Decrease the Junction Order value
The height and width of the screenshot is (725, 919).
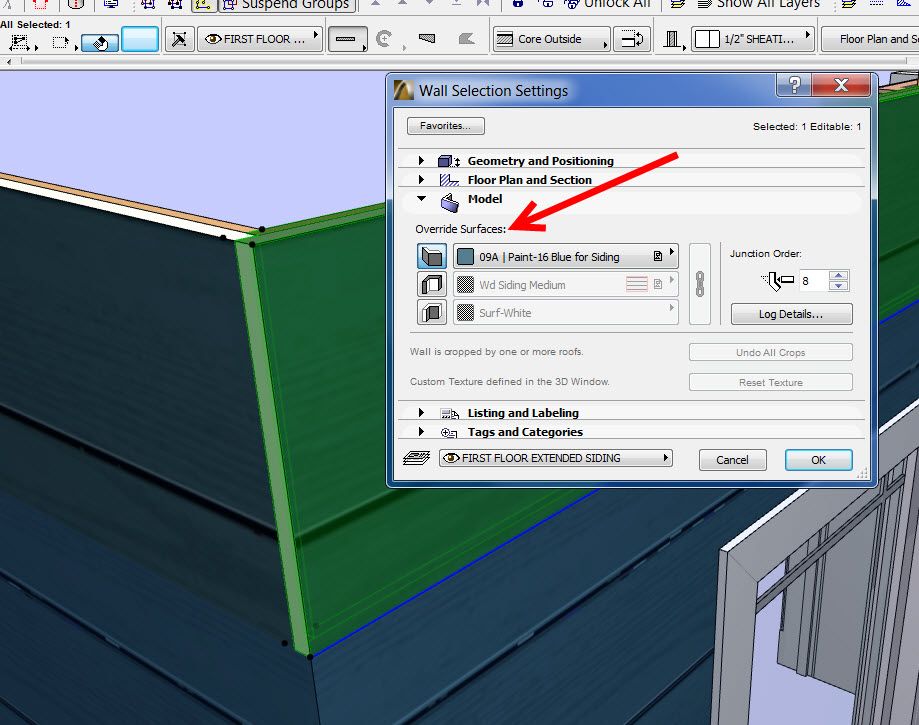[x=839, y=286]
